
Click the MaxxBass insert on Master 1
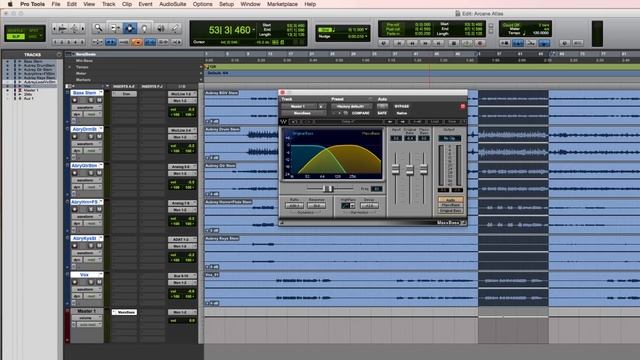click(x=124, y=312)
